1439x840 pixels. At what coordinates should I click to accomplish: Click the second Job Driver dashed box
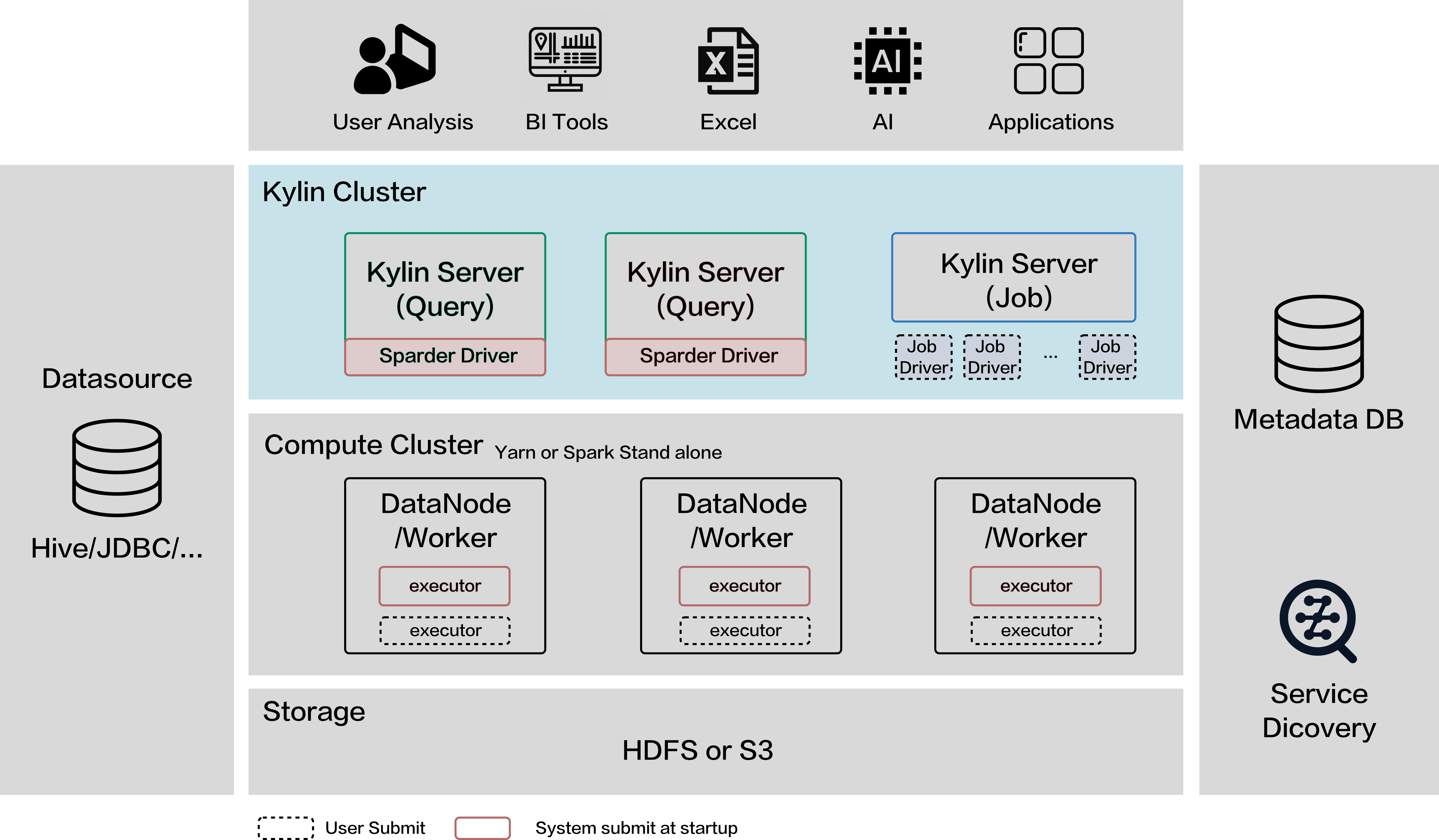click(x=992, y=357)
